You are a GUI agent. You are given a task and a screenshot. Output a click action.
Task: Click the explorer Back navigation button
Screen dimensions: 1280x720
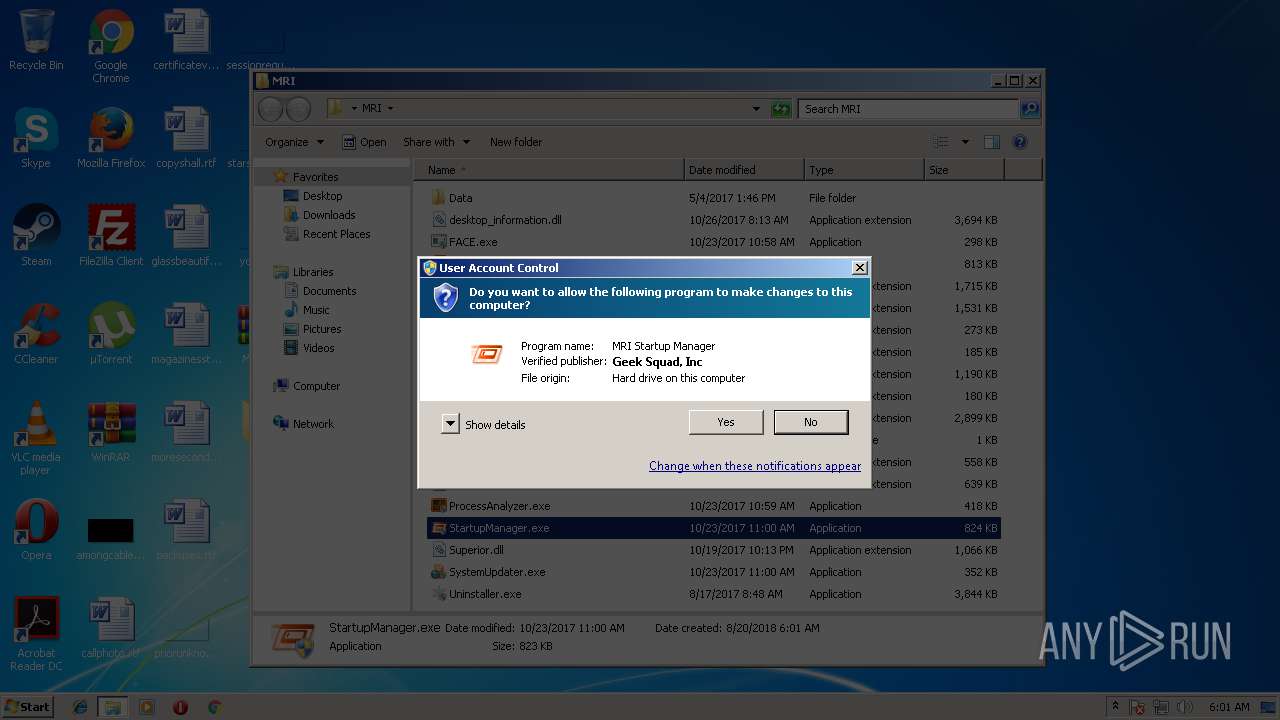point(271,109)
